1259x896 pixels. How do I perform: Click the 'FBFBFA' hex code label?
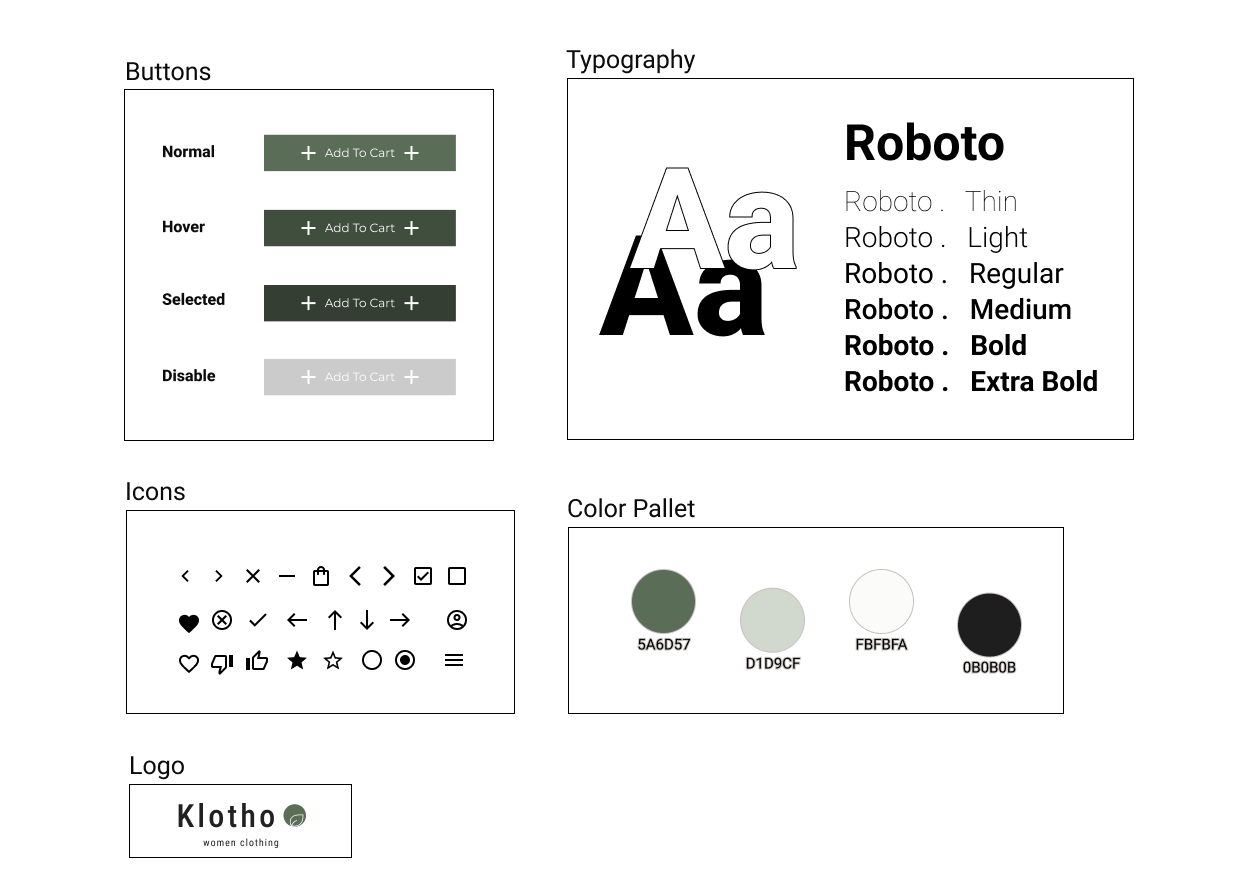(x=881, y=645)
